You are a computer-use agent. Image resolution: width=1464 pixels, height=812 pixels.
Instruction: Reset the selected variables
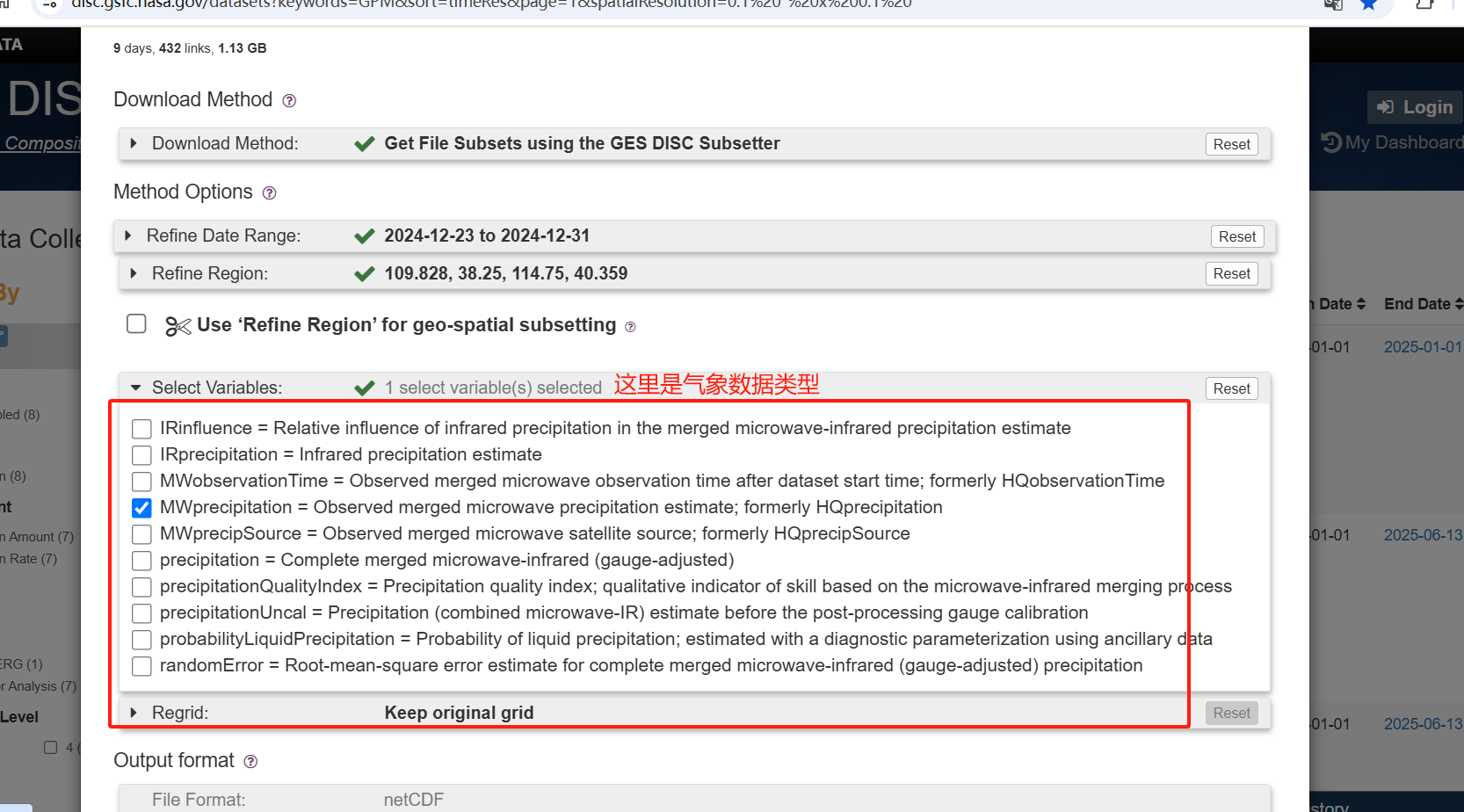(x=1231, y=388)
